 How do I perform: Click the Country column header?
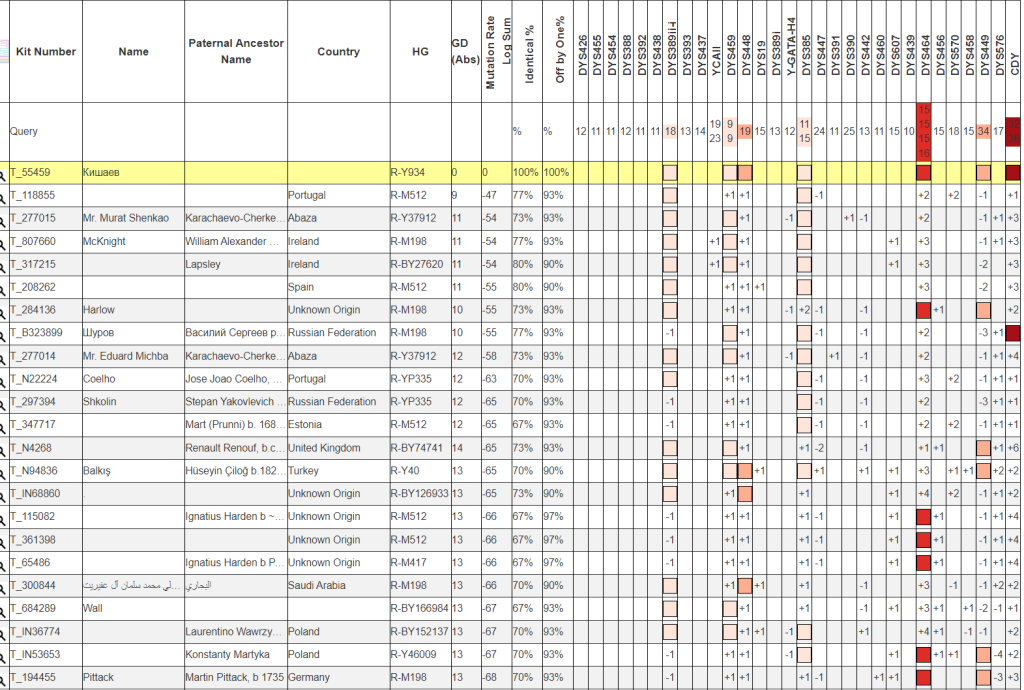pyautogui.click(x=338, y=52)
